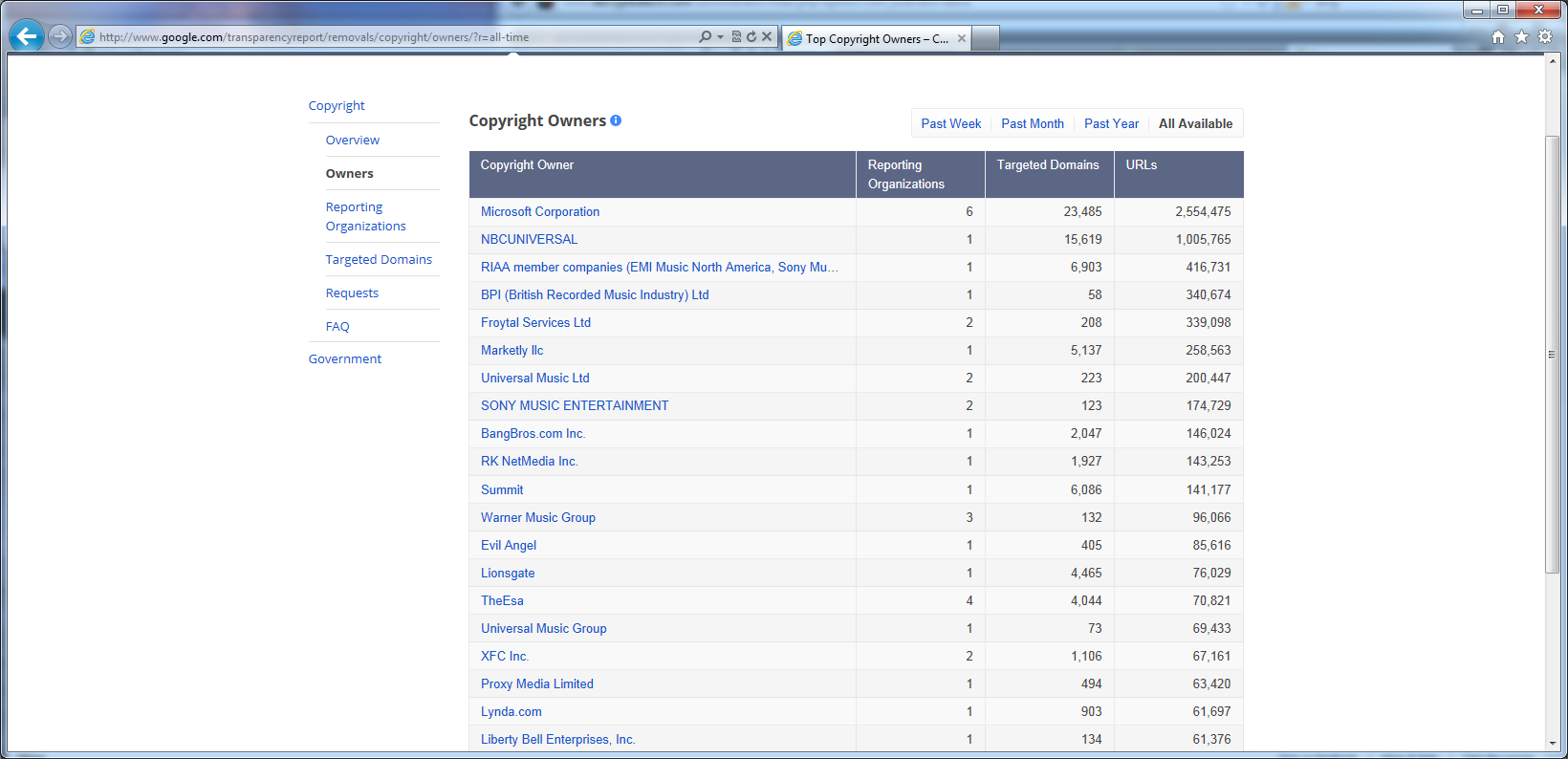Open the Microsoft Corporation owner link
The width and height of the screenshot is (1568, 759).
coord(540,211)
